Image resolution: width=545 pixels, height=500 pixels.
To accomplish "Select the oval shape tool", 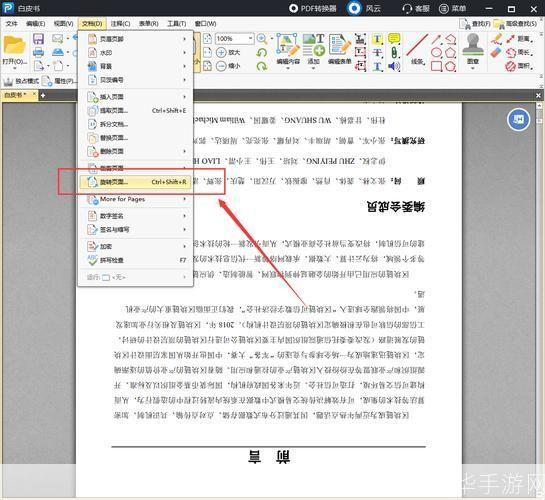I will coord(436,53).
